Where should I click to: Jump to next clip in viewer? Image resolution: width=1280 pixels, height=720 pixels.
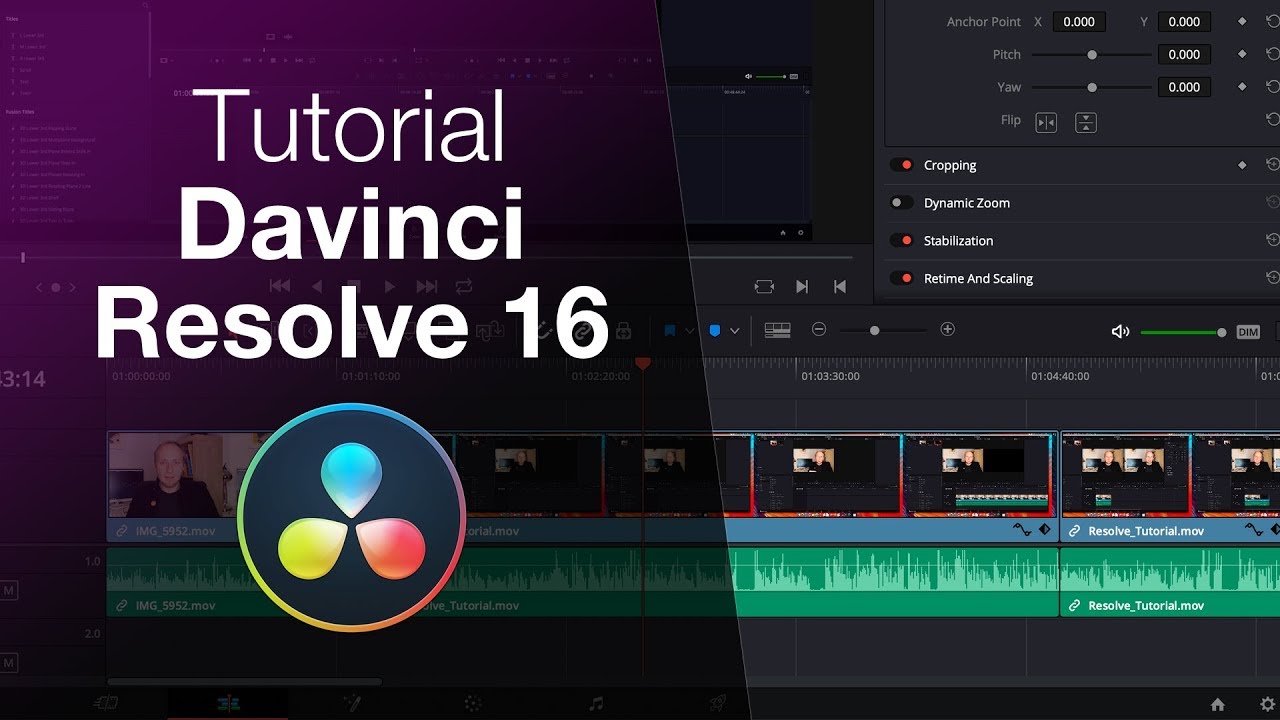[801, 286]
